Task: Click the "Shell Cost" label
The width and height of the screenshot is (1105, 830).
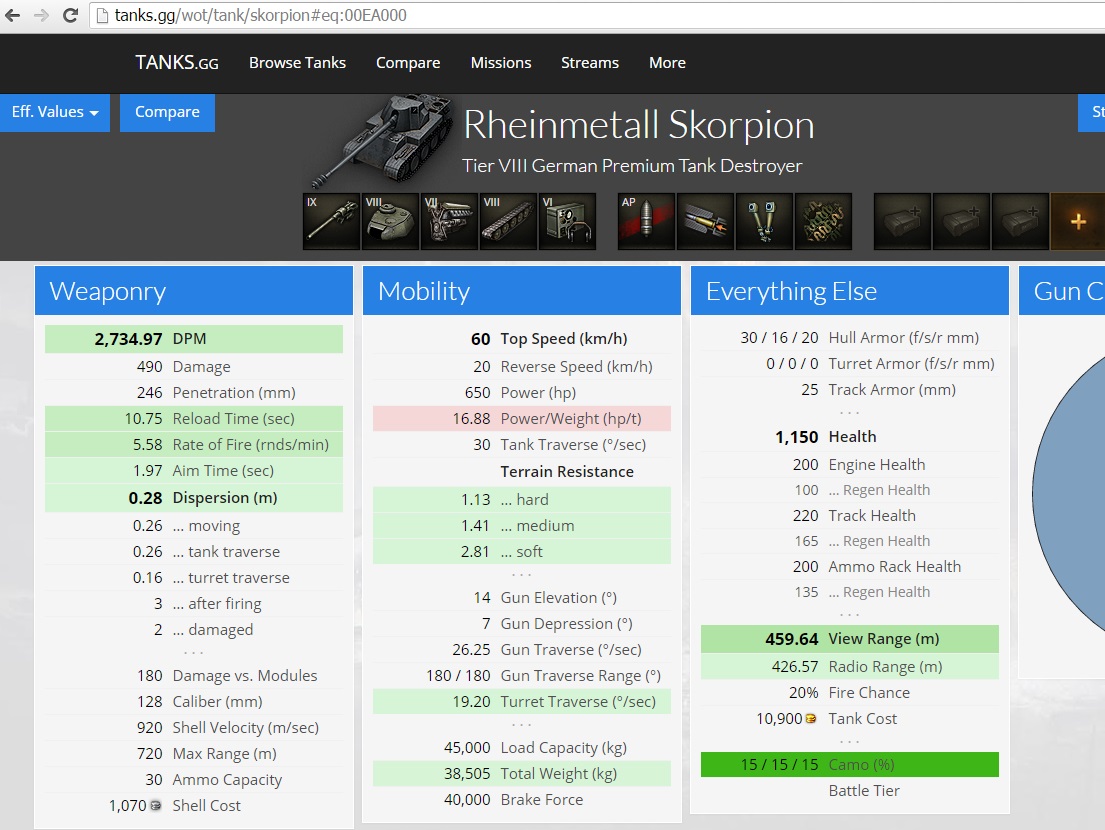Action: (206, 805)
